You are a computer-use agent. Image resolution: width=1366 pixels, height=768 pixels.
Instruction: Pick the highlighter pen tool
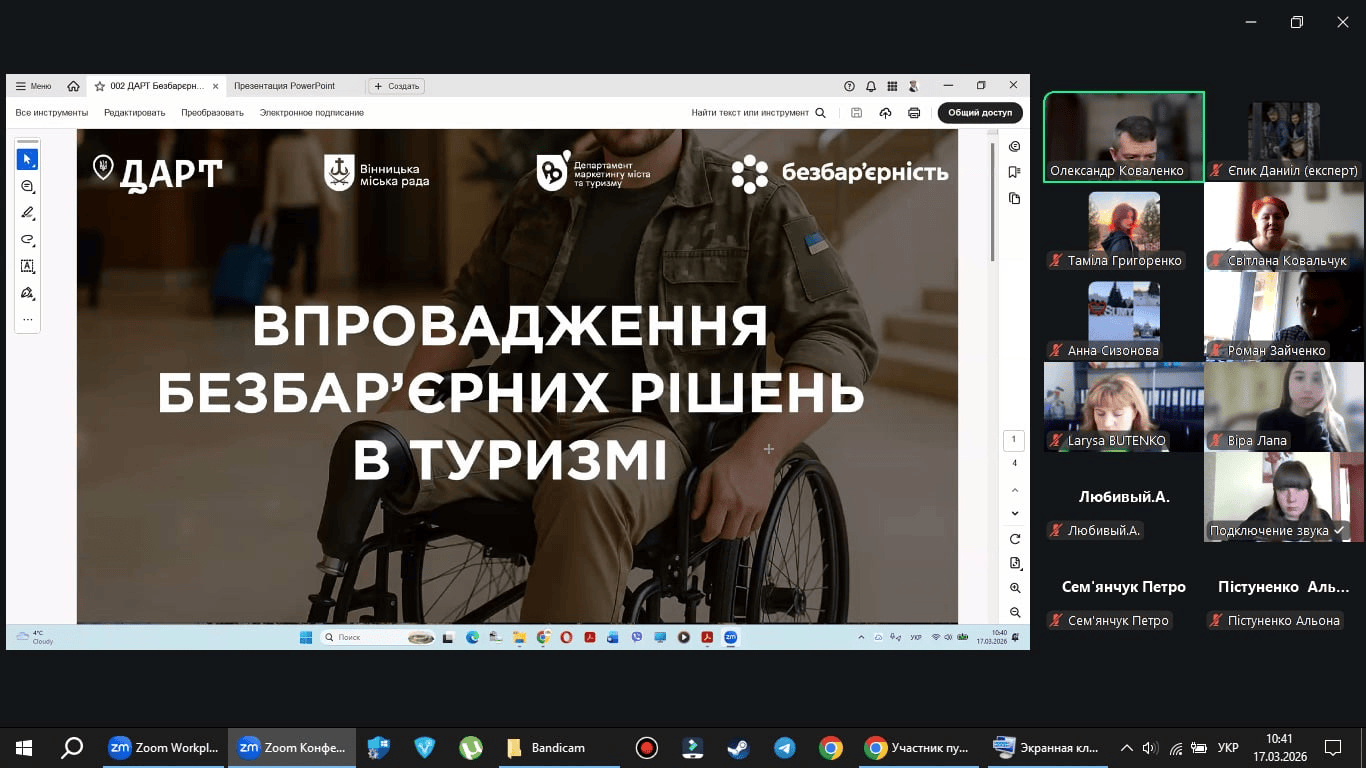click(x=28, y=213)
